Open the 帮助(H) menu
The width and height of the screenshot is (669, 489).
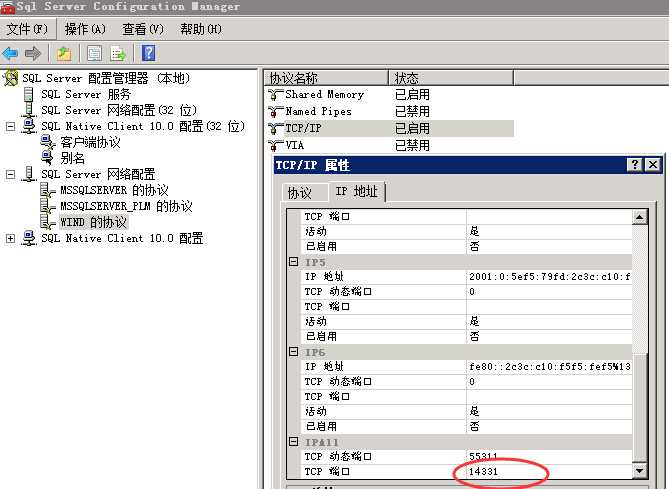(x=201, y=29)
